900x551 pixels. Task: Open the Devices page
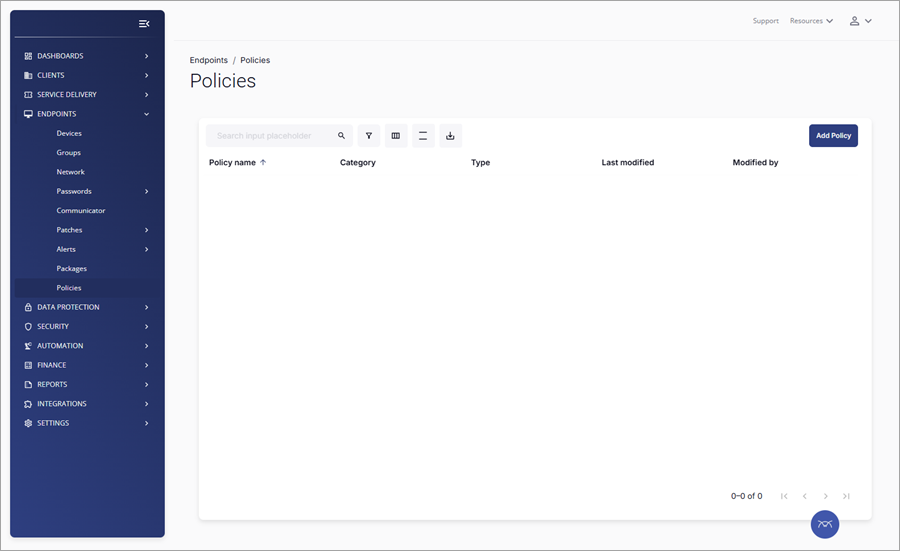point(69,133)
